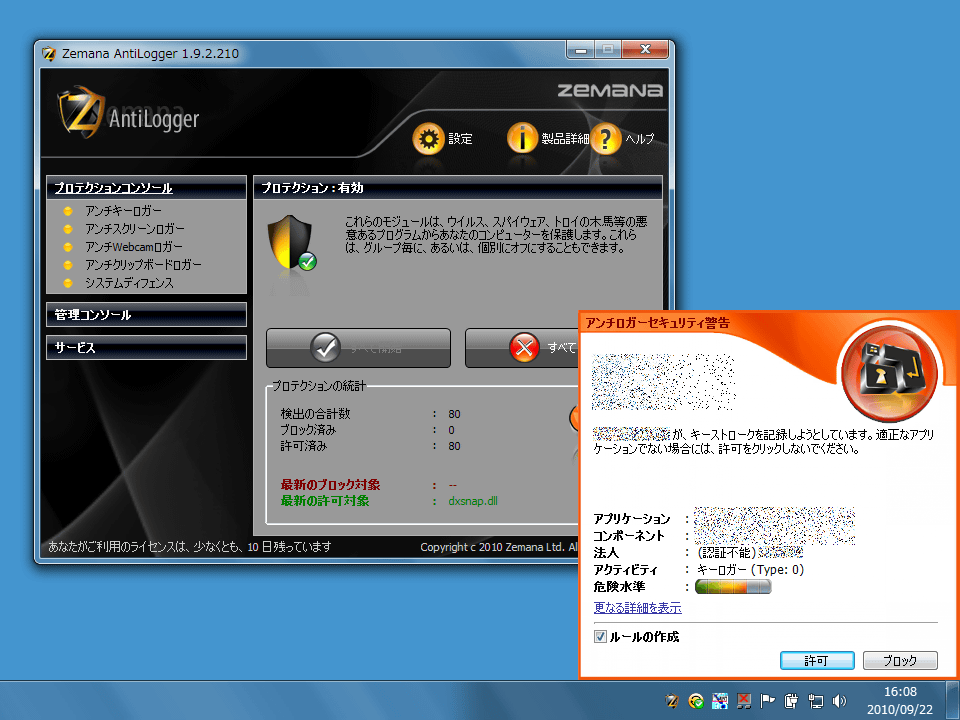Select アンチスクリーンロガー module

135,229
